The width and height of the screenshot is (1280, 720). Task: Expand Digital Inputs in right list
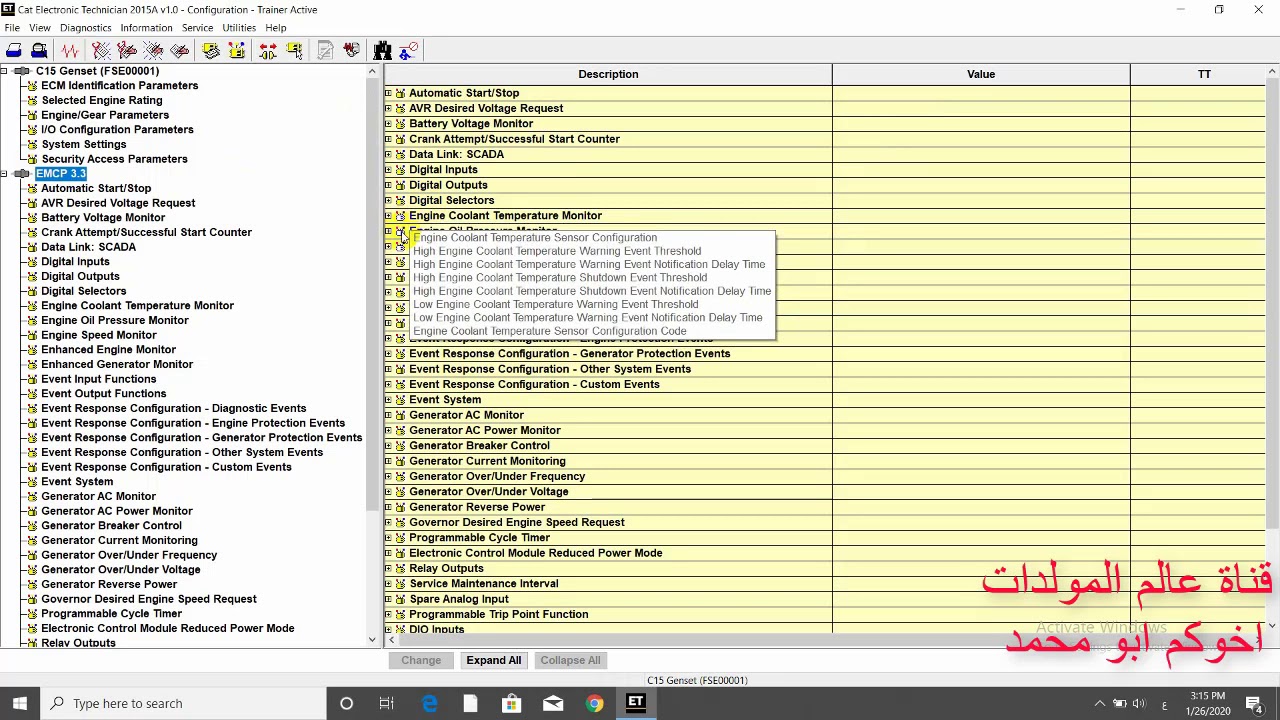tap(388, 170)
